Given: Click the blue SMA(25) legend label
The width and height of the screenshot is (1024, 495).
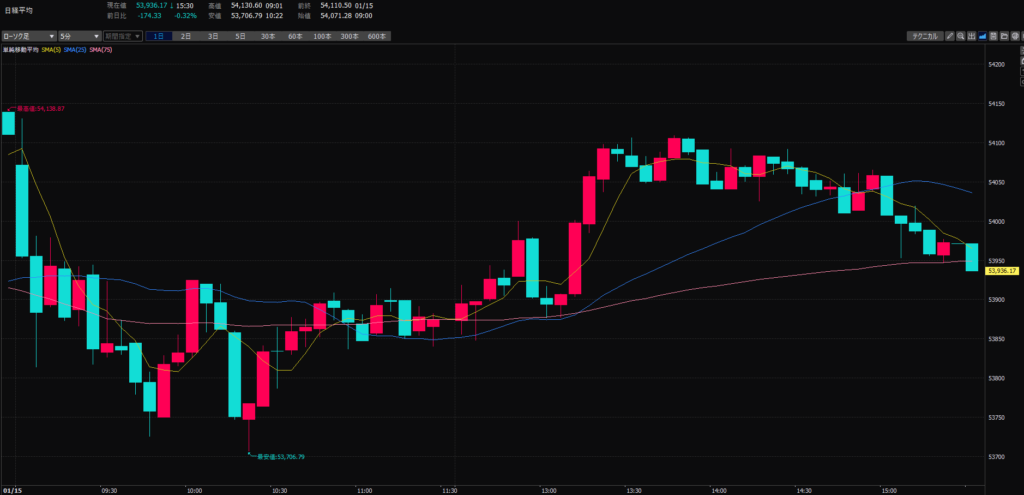Looking at the screenshot, I should coord(76,48).
